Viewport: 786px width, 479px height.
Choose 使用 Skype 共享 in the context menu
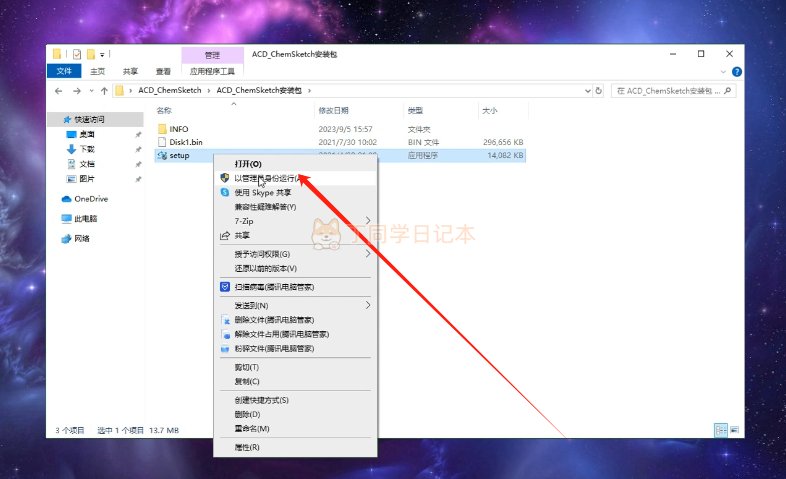295,192
